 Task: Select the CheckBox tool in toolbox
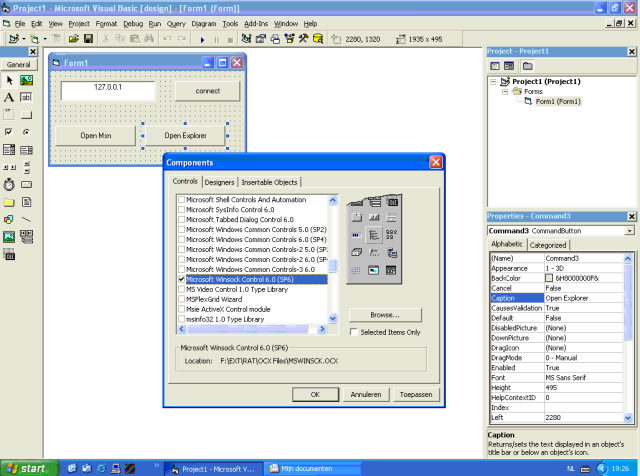pos(9,132)
